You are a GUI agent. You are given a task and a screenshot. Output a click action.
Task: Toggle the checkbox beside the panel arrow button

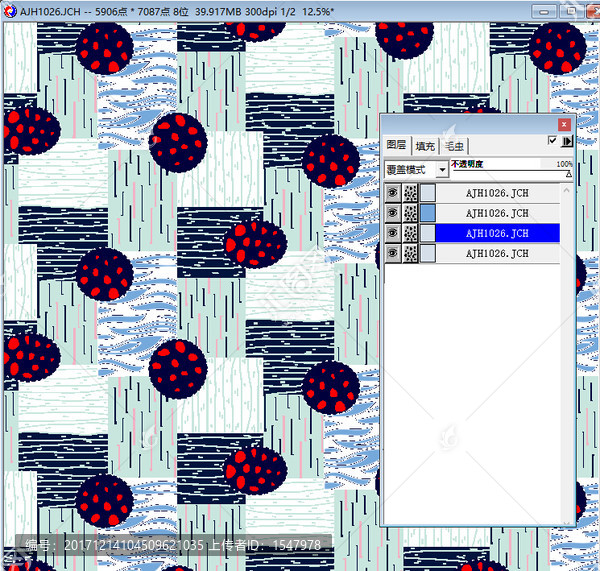(552, 140)
